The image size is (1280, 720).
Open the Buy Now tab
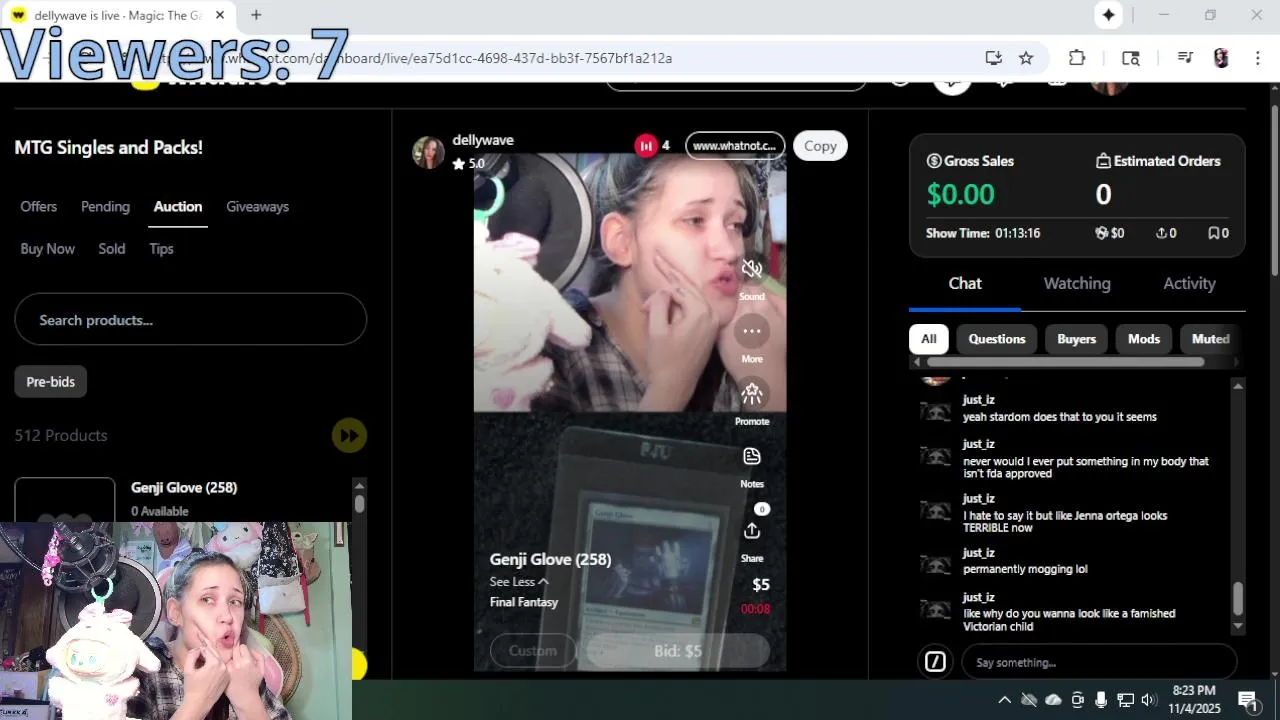(x=48, y=248)
